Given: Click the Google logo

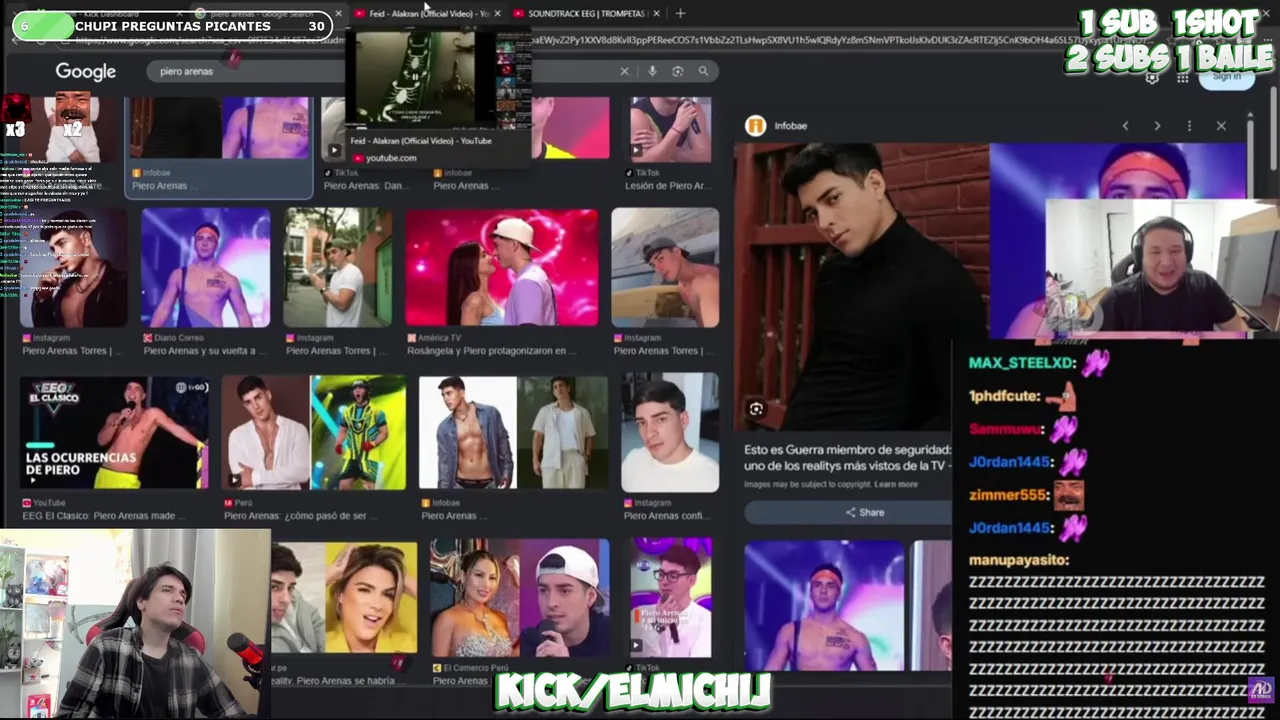Looking at the screenshot, I should 86,71.
